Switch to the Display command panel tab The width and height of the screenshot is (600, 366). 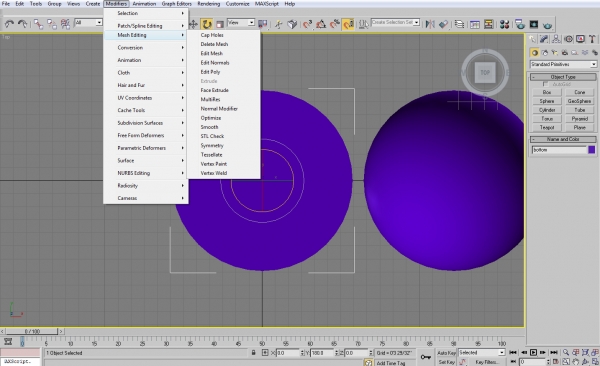tap(580, 39)
